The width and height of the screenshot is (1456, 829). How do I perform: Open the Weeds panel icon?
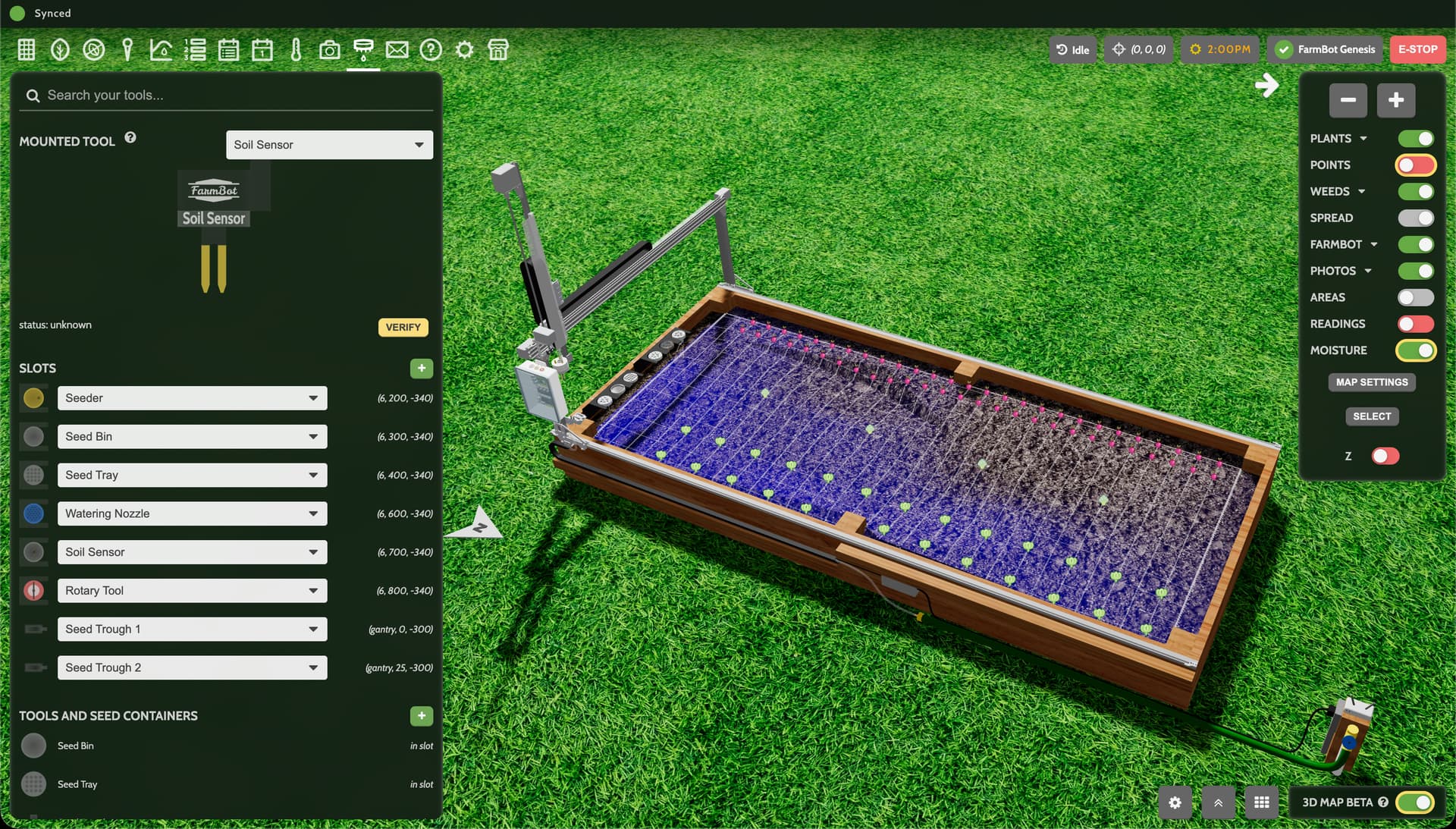93,50
